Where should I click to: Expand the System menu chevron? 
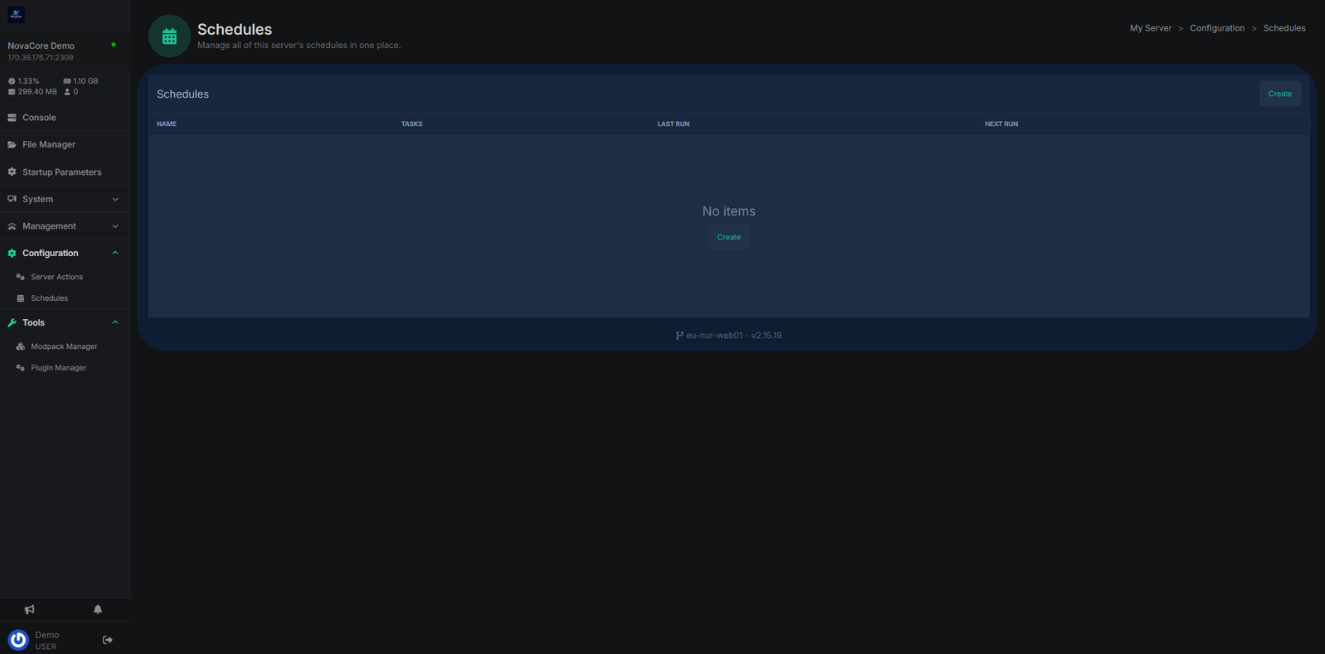[x=115, y=199]
